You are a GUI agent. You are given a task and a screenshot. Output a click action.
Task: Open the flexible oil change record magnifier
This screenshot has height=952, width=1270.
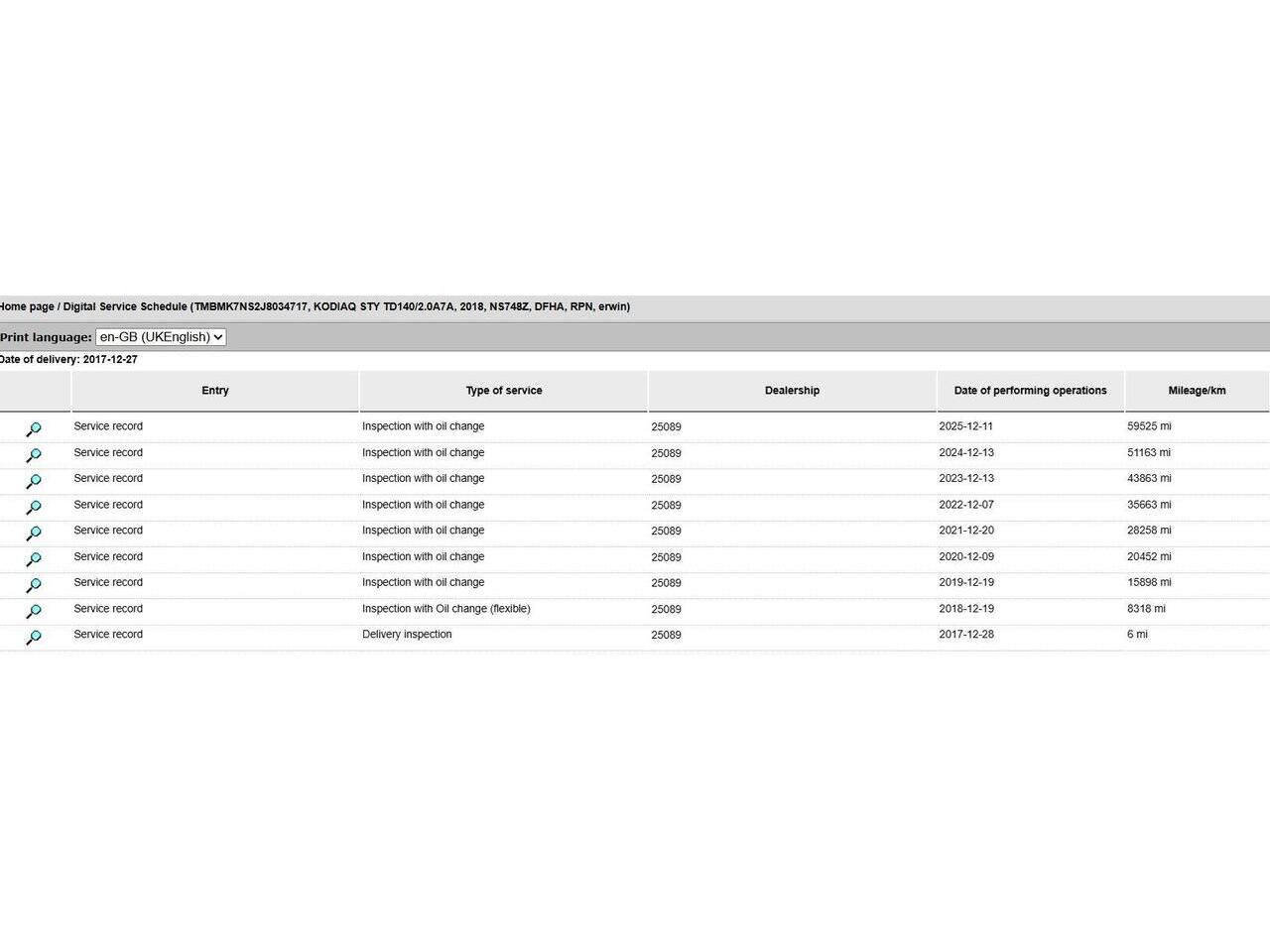pos(34,611)
